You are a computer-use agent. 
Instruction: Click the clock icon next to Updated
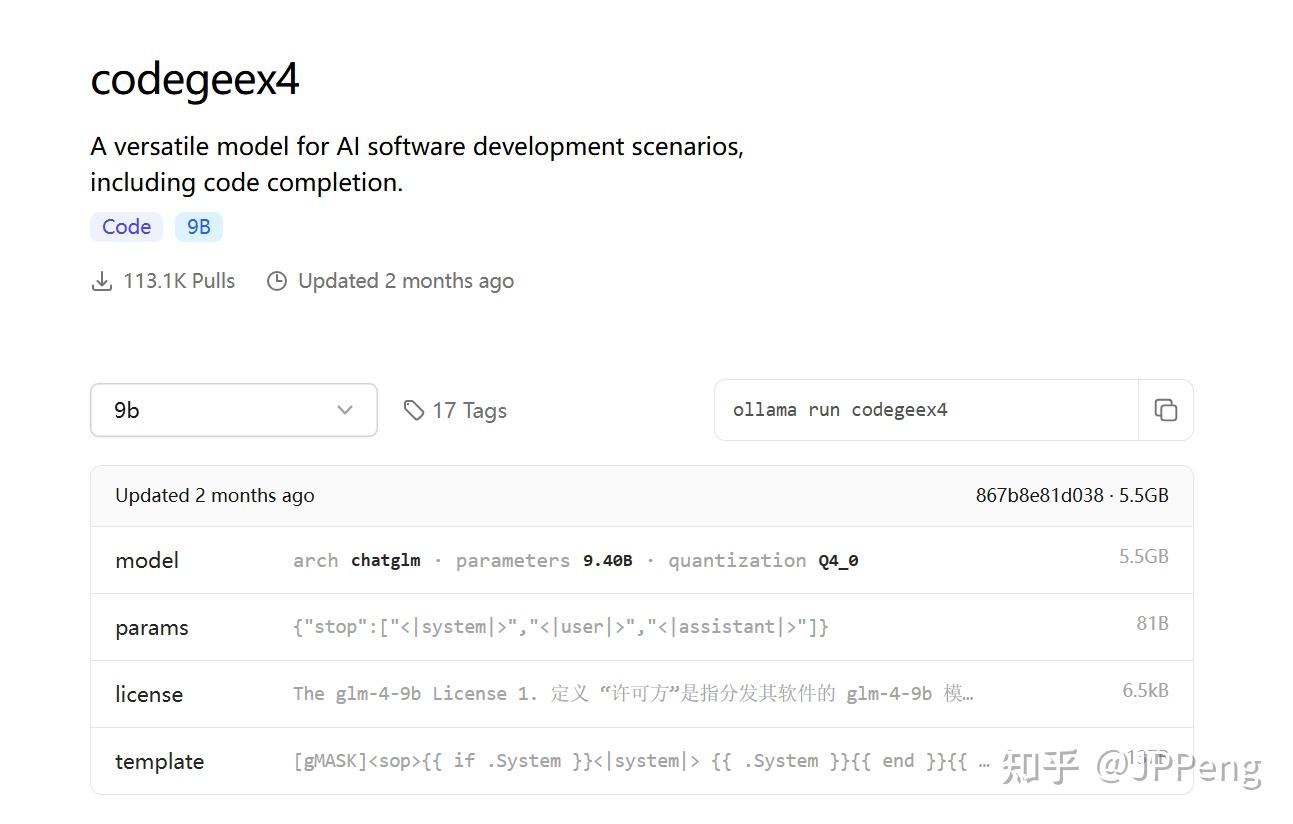tap(277, 281)
